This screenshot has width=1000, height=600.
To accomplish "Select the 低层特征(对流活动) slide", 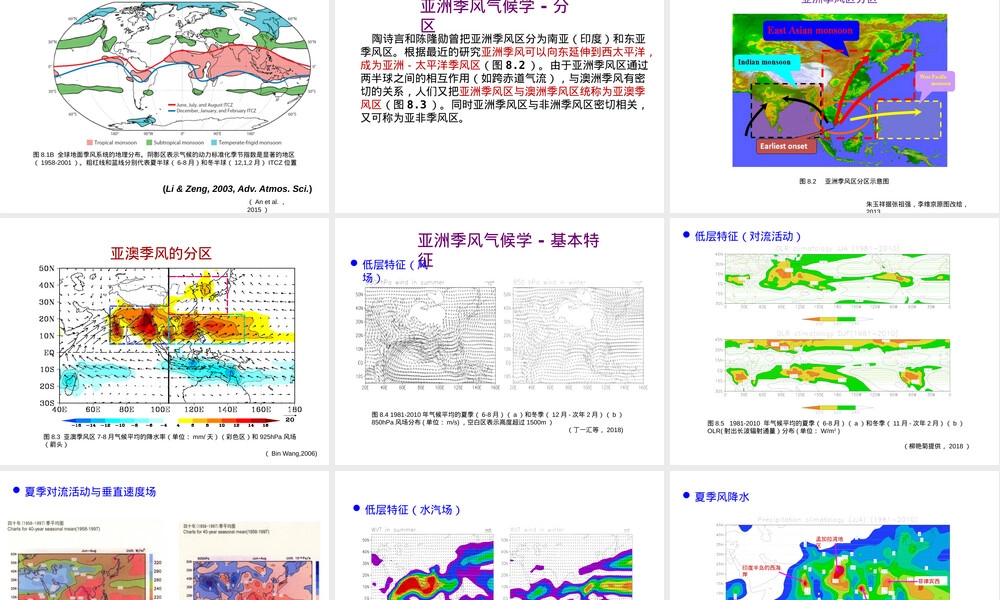I will [x=834, y=342].
